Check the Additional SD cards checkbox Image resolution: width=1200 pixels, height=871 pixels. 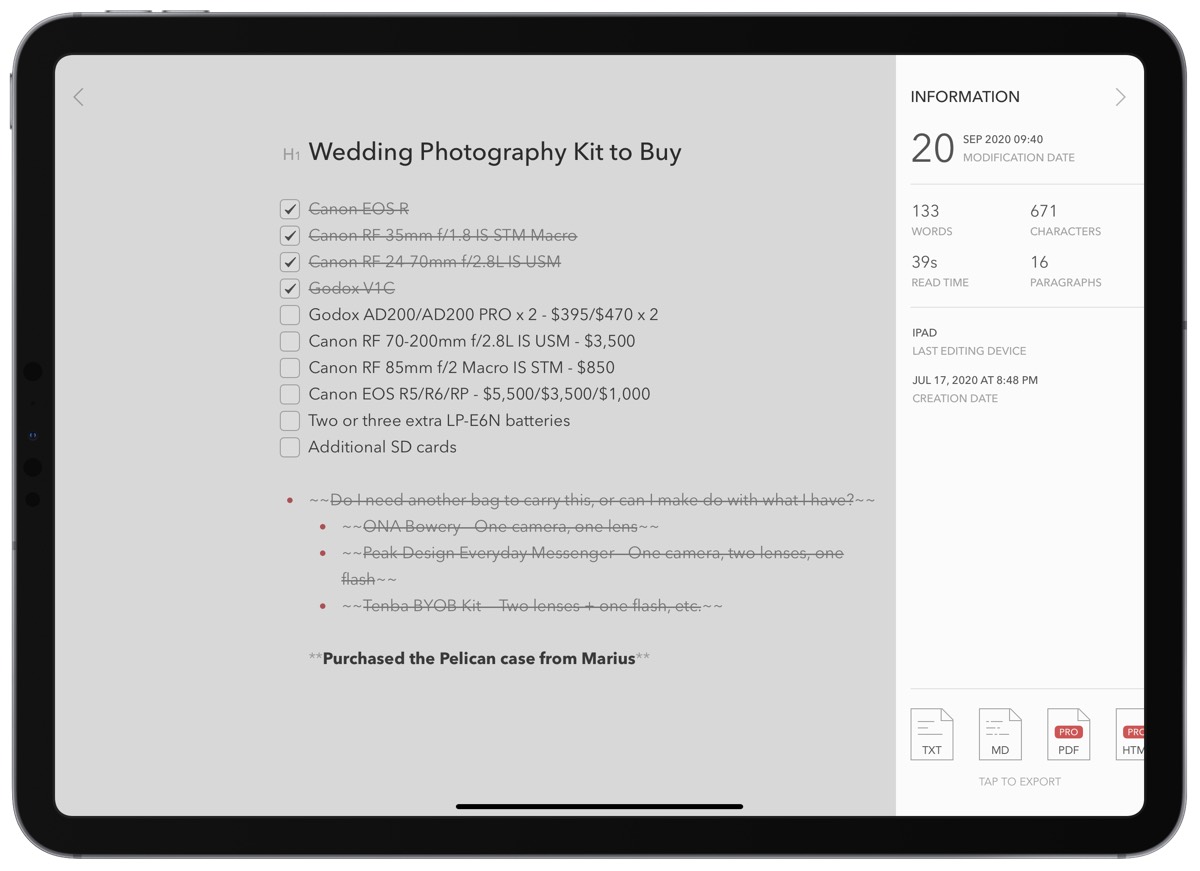click(290, 447)
